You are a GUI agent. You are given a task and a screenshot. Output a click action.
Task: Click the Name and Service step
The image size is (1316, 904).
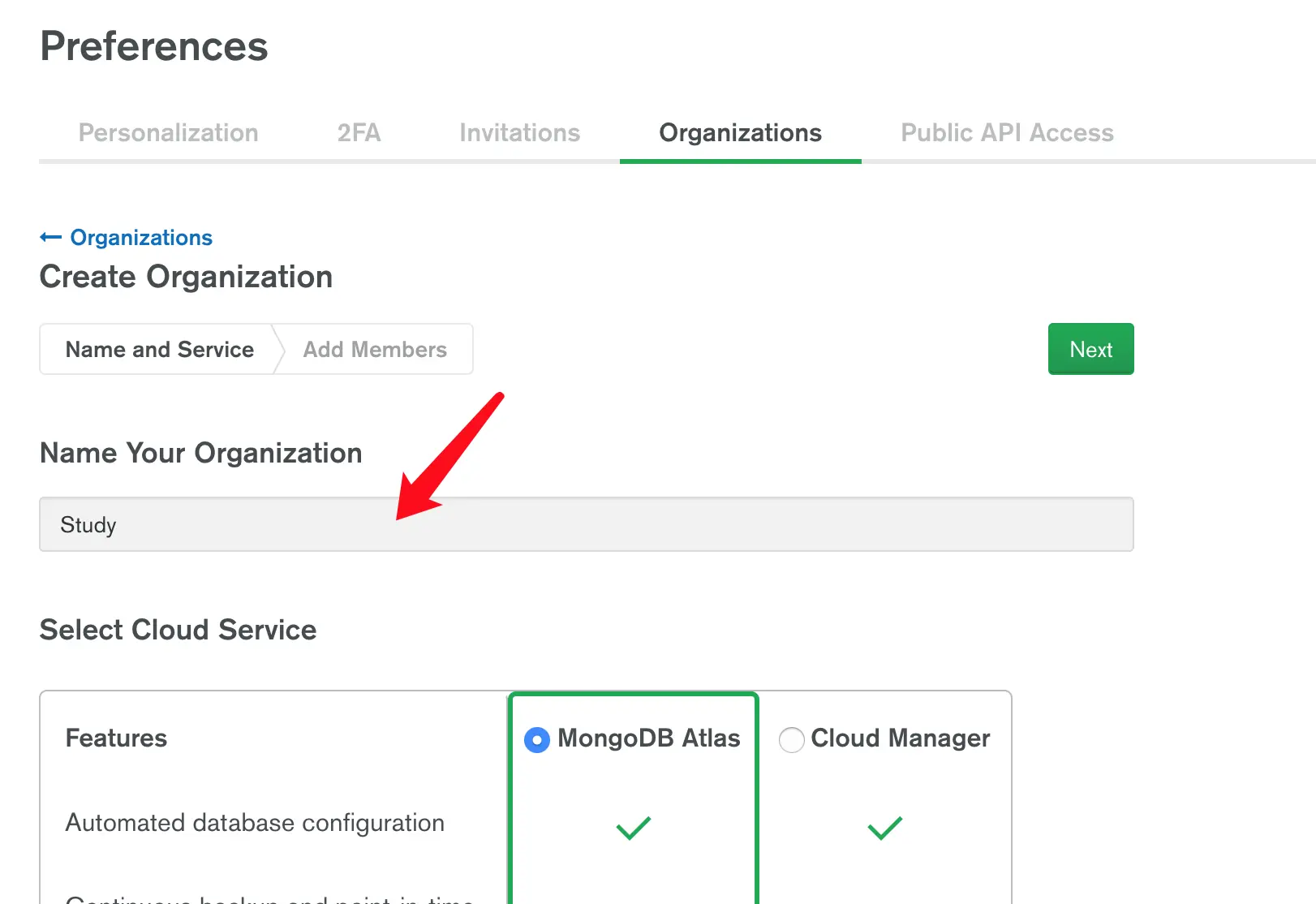160,350
